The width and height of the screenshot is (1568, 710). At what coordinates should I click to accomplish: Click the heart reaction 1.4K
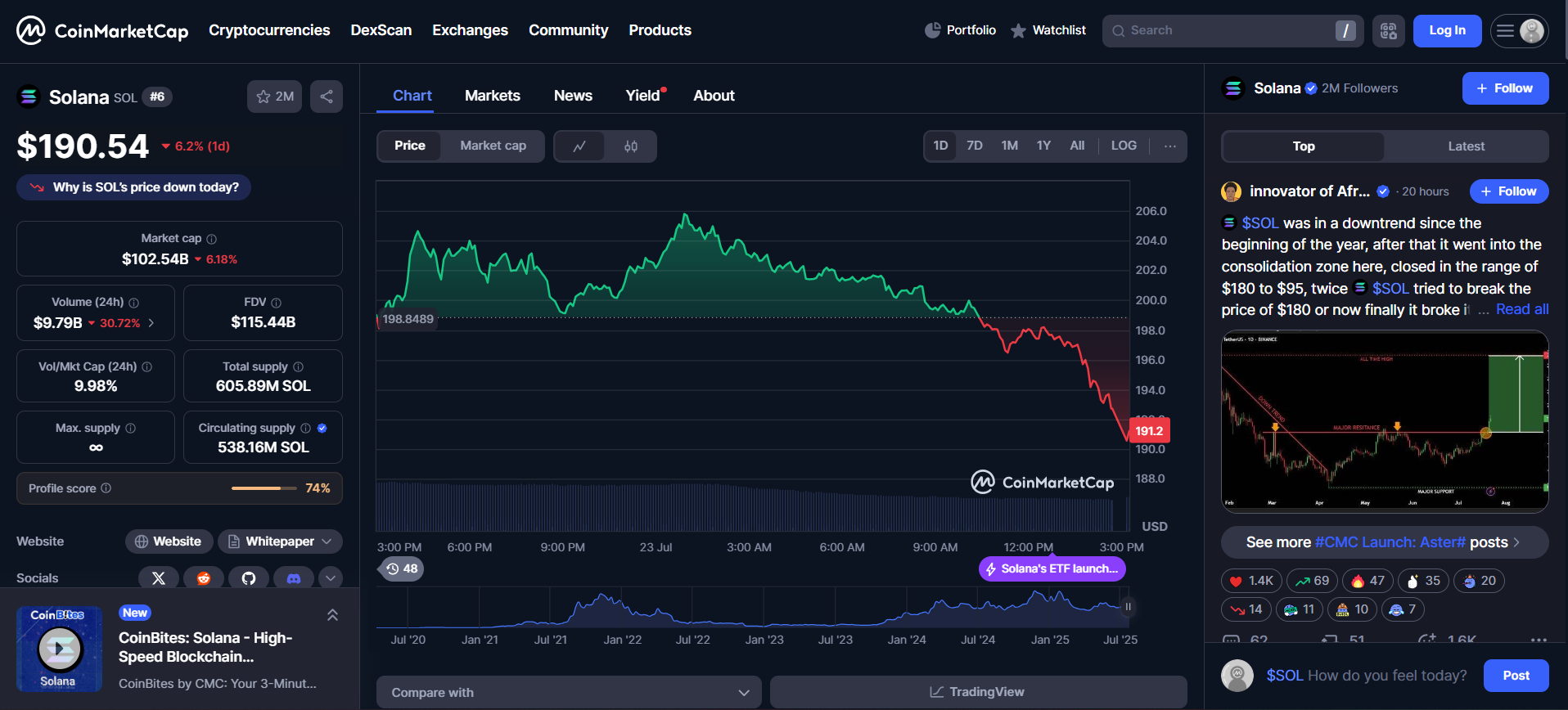[1251, 581]
